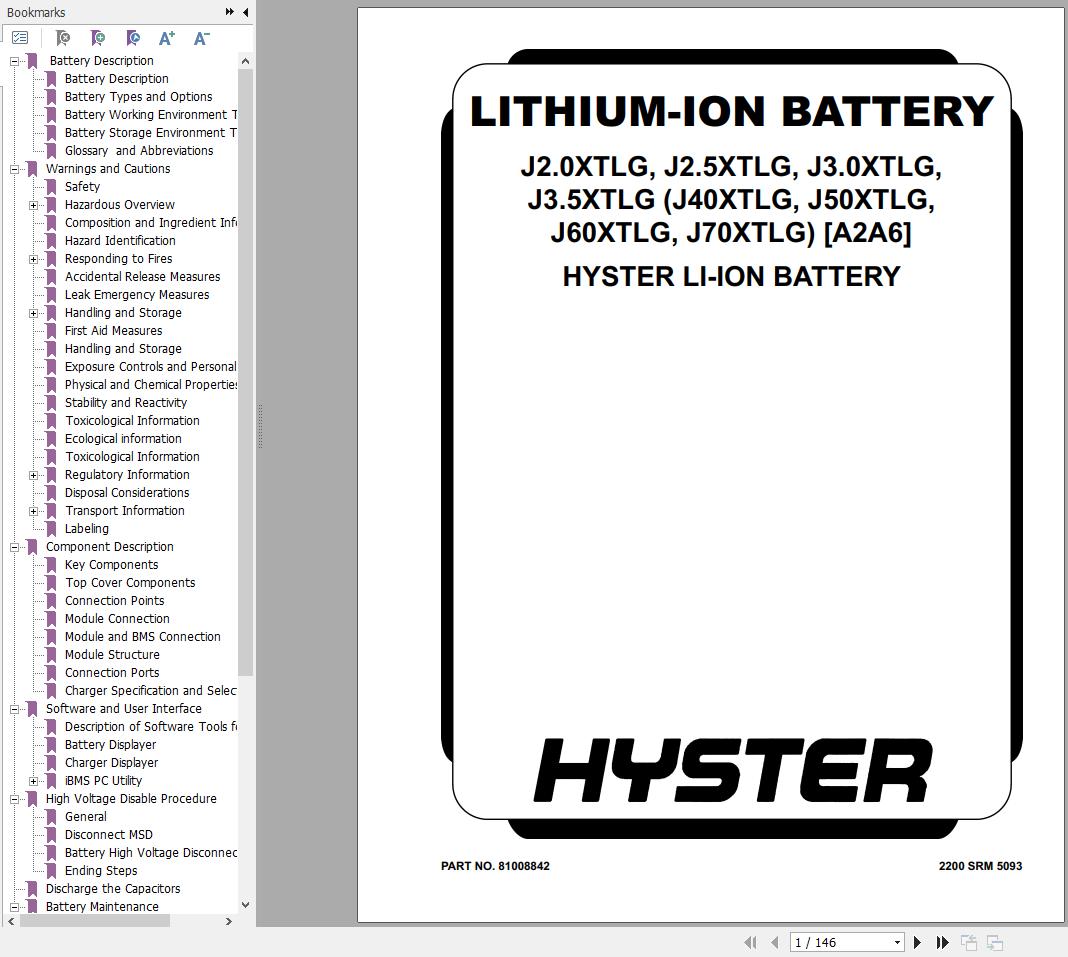Open the First Aid Measures bookmark
The width and height of the screenshot is (1068, 957).
(113, 331)
